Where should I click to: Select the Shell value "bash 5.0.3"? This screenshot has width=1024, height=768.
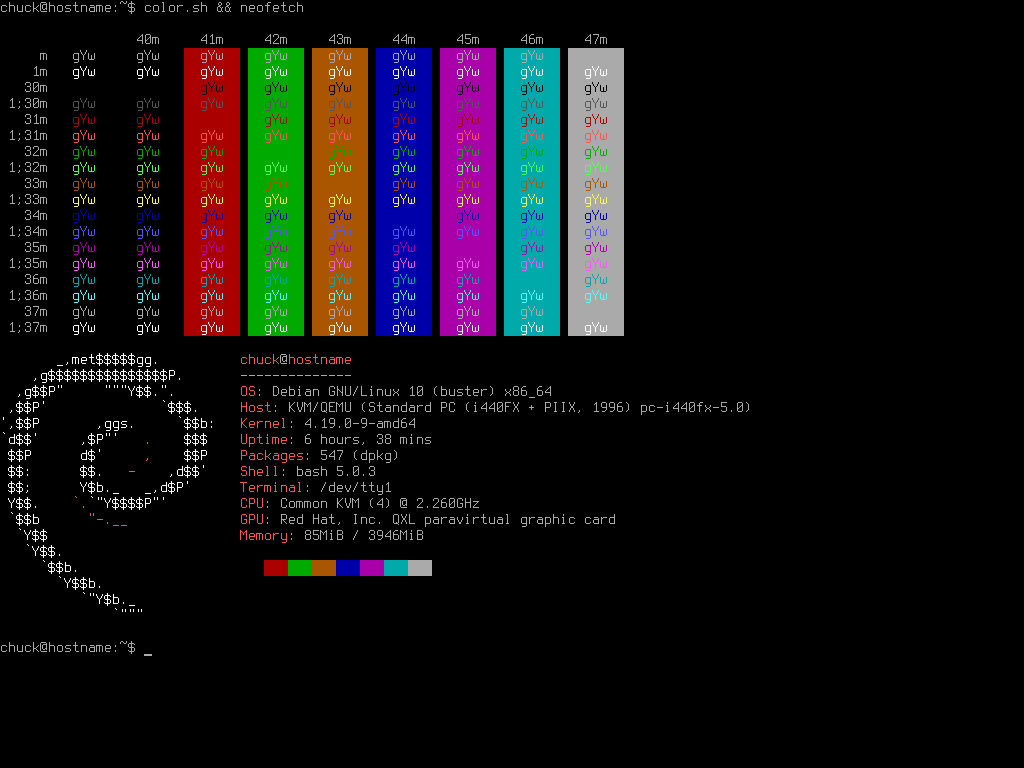coord(336,472)
